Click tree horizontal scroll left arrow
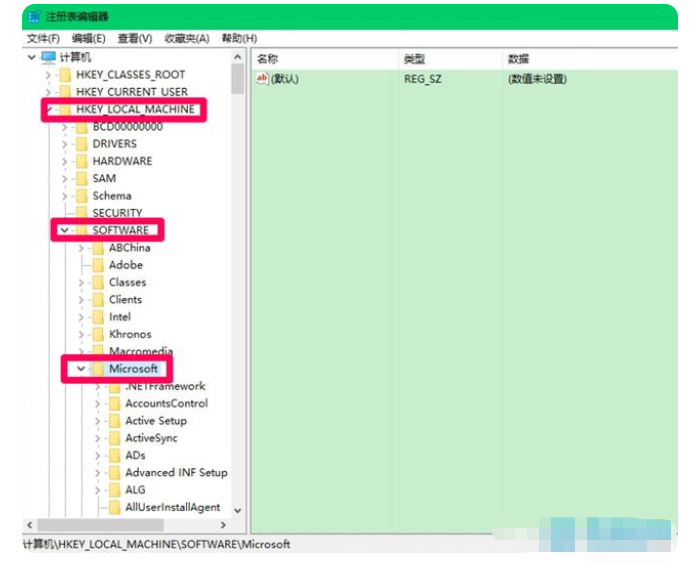The width and height of the screenshot is (697, 565). point(30,525)
